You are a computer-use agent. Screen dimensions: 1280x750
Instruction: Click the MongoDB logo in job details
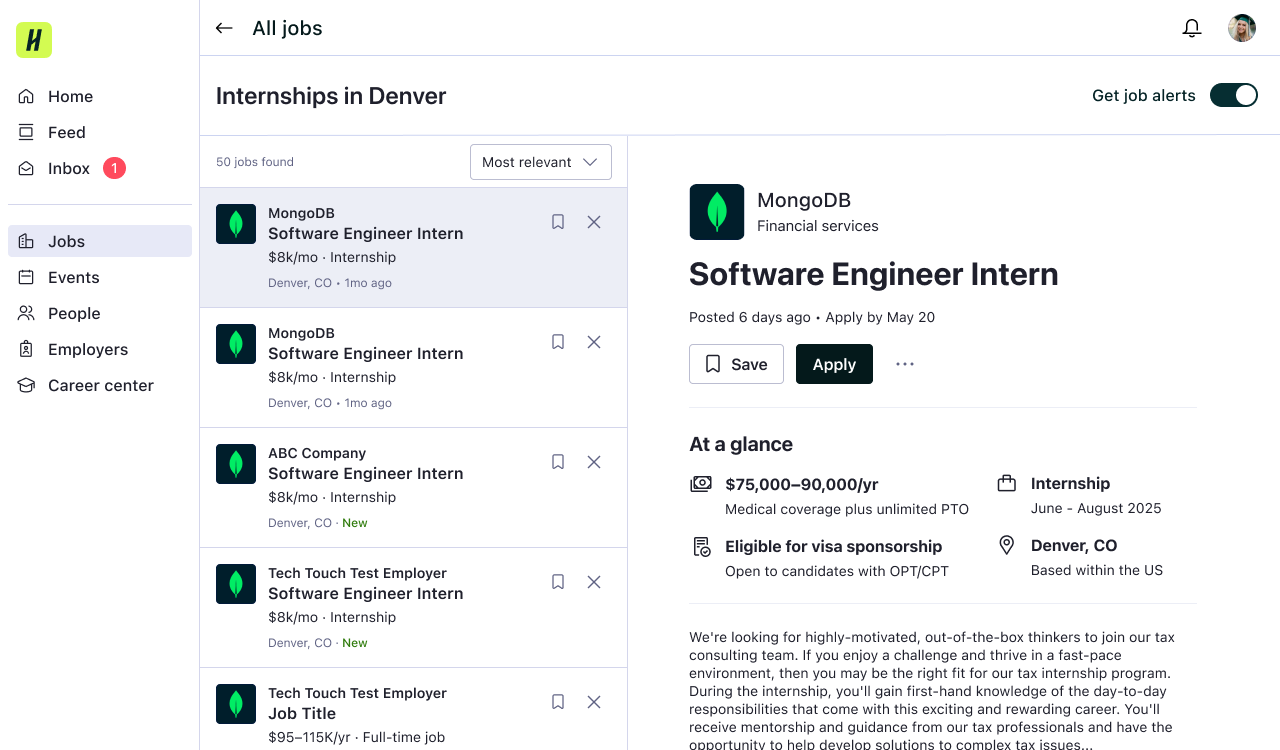click(x=717, y=212)
